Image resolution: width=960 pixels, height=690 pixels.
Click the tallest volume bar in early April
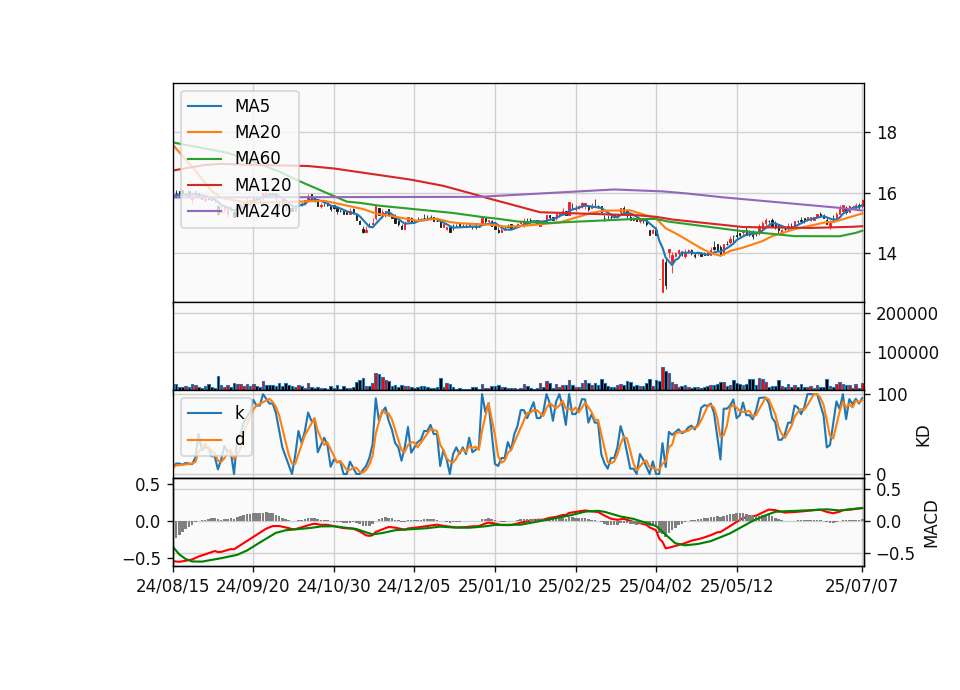pyautogui.click(x=662, y=378)
